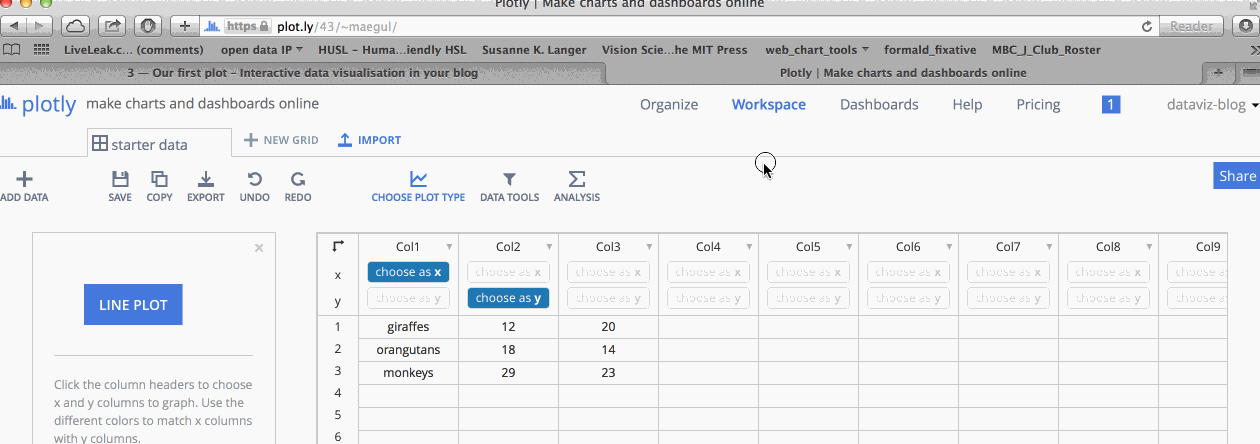Screen dimensions: 1260x444
Task: Open the Col1 header dropdown arrow
Action: point(449,247)
